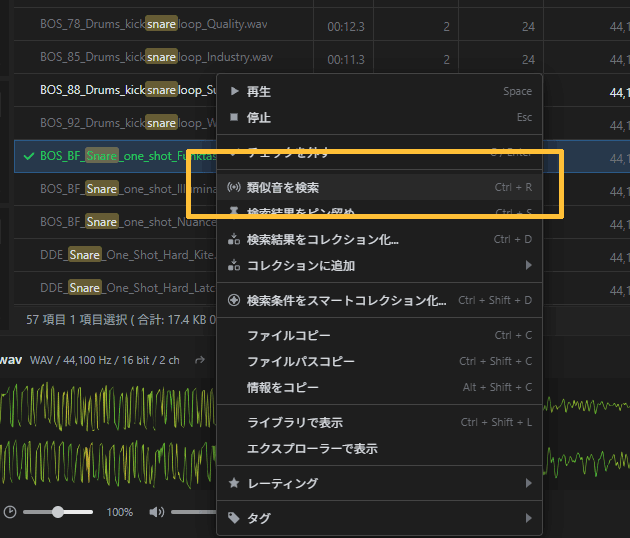Choose 情報をコピー from the menu
Viewport: 630px width, 538px height.
[x=380, y=387]
